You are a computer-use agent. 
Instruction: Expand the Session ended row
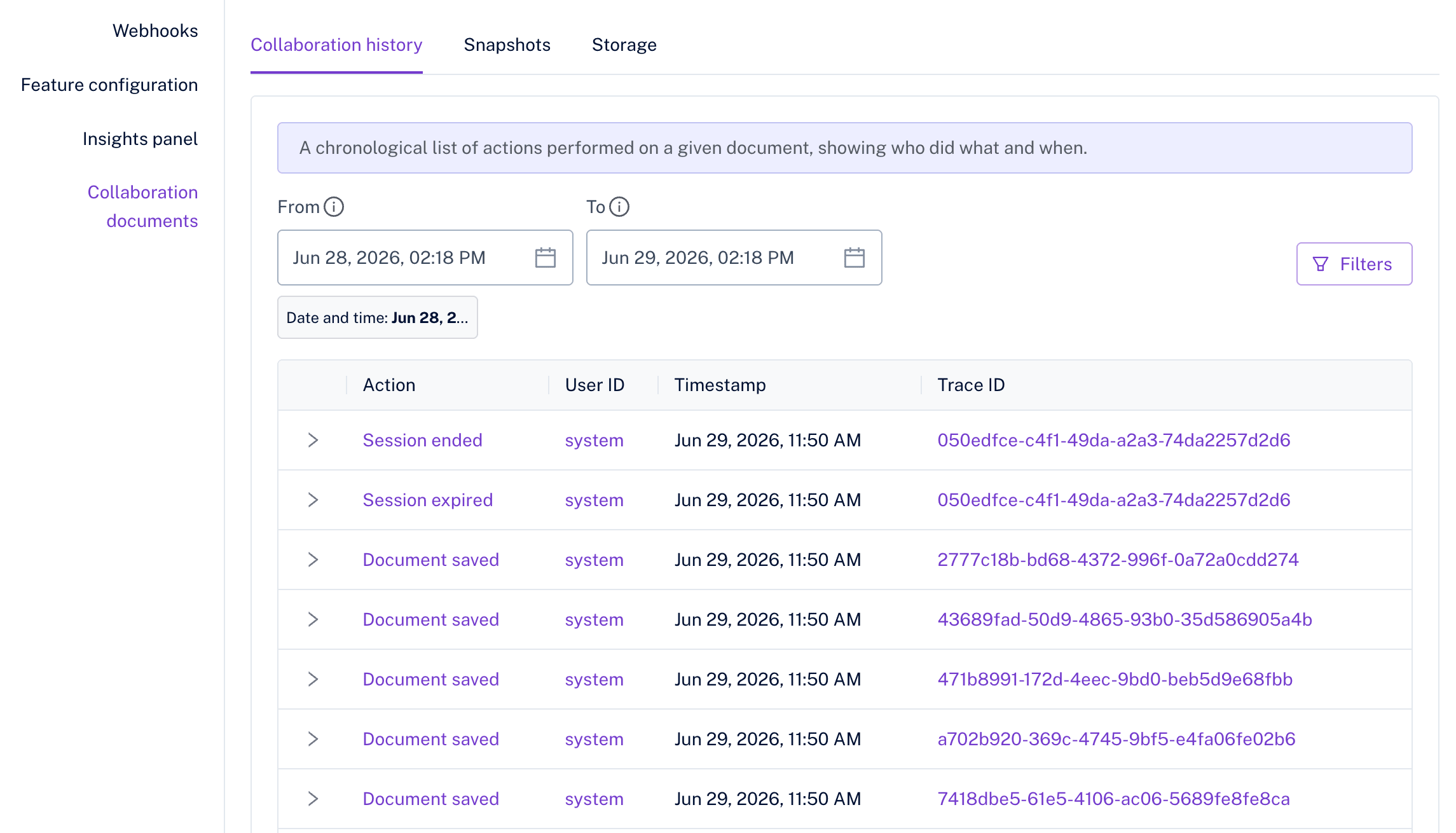click(x=313, y=440)
